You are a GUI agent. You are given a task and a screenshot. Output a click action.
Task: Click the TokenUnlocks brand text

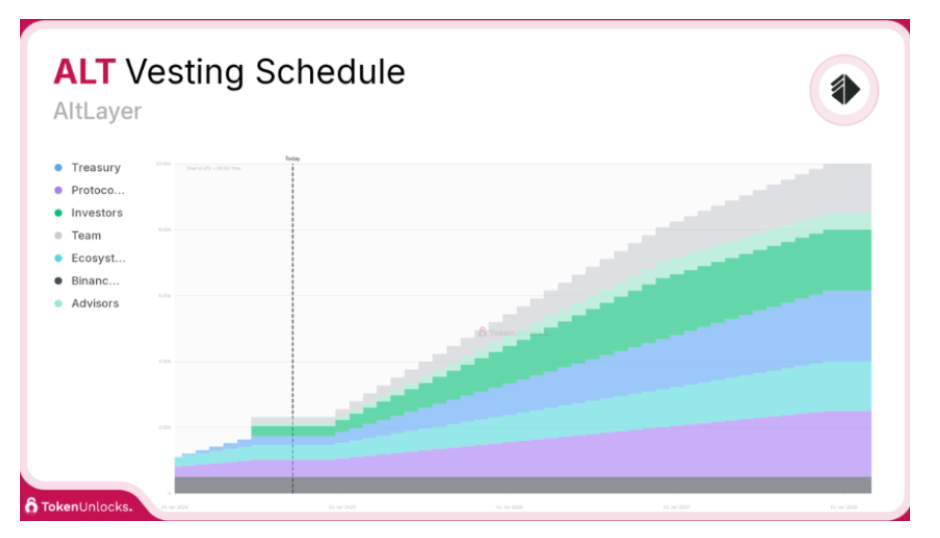(x=87, y=507)
